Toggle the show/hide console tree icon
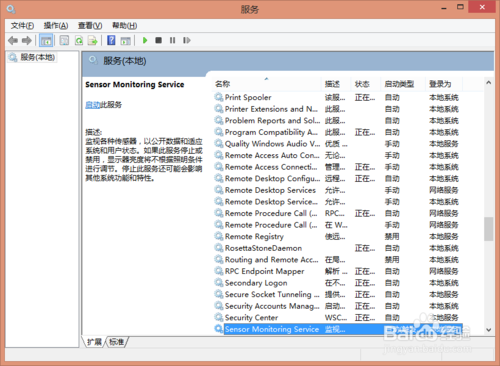The image size is (500, 366). pyautogui.click(x=46, y=41)
